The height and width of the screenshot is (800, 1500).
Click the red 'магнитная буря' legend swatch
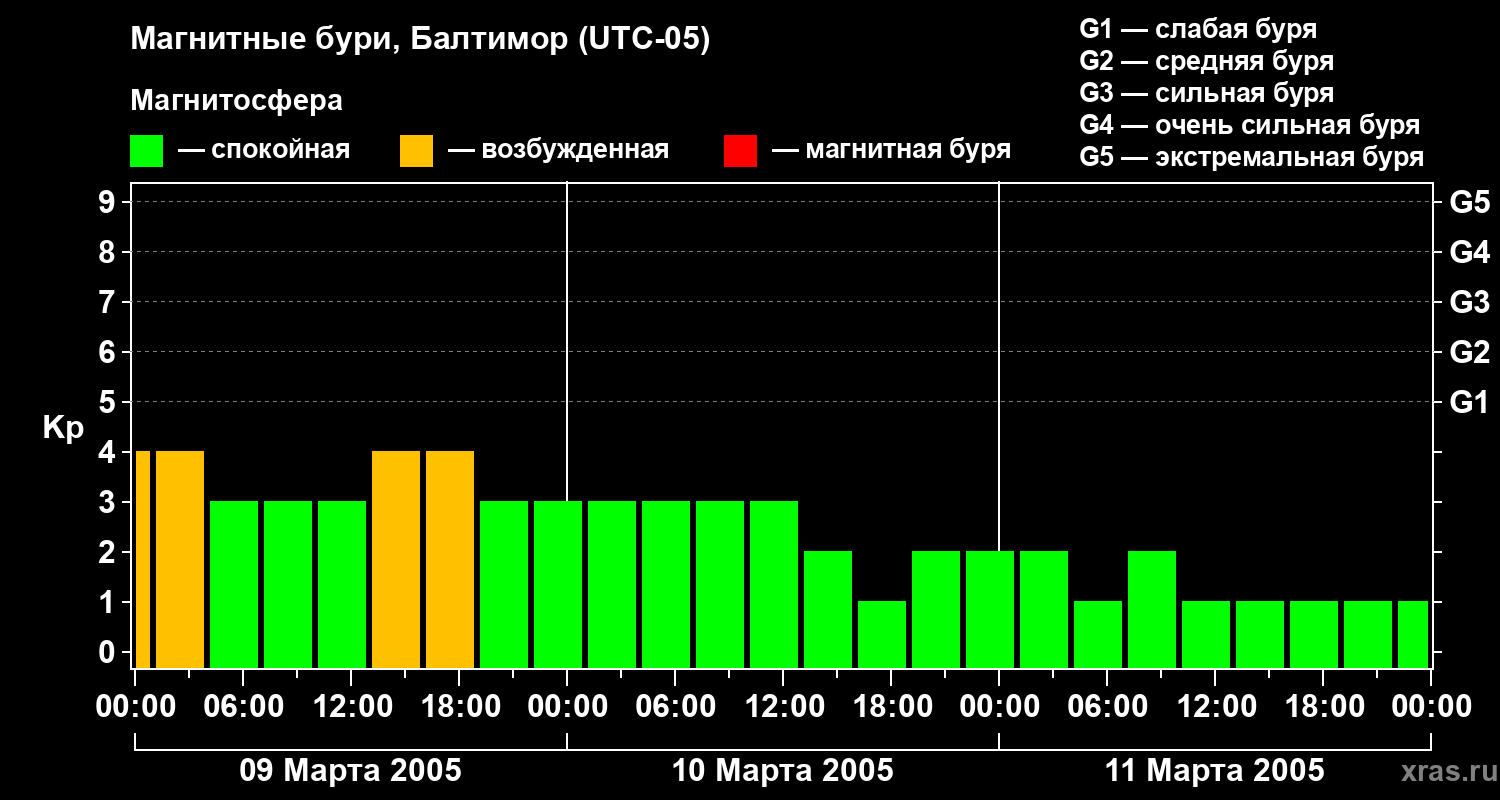pos(740,150)
